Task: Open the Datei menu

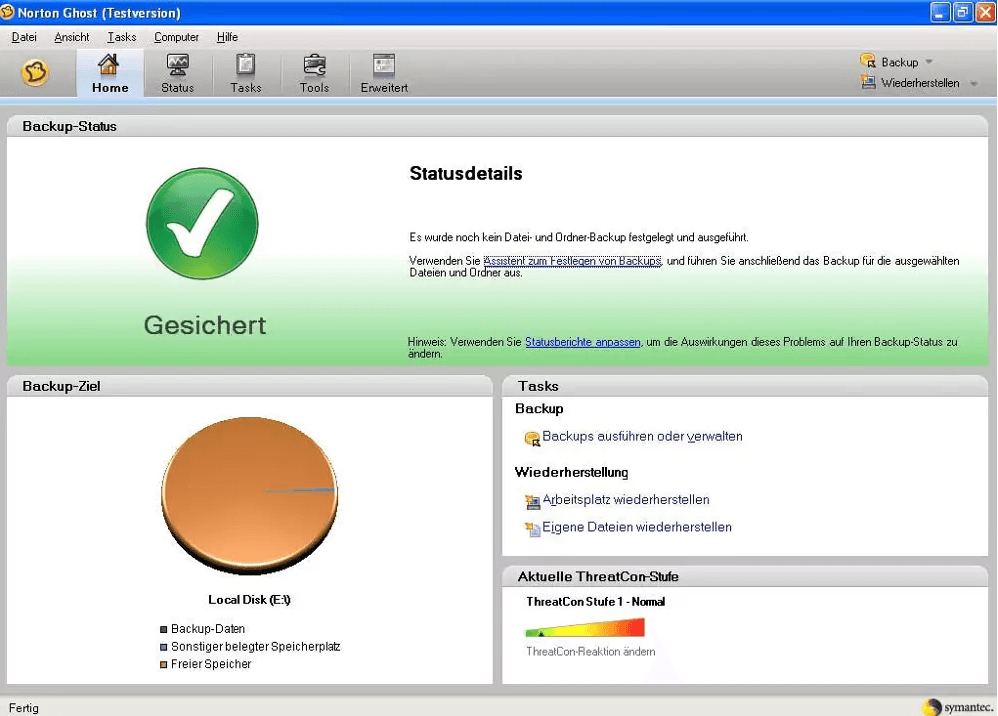Action: point(24,37)
